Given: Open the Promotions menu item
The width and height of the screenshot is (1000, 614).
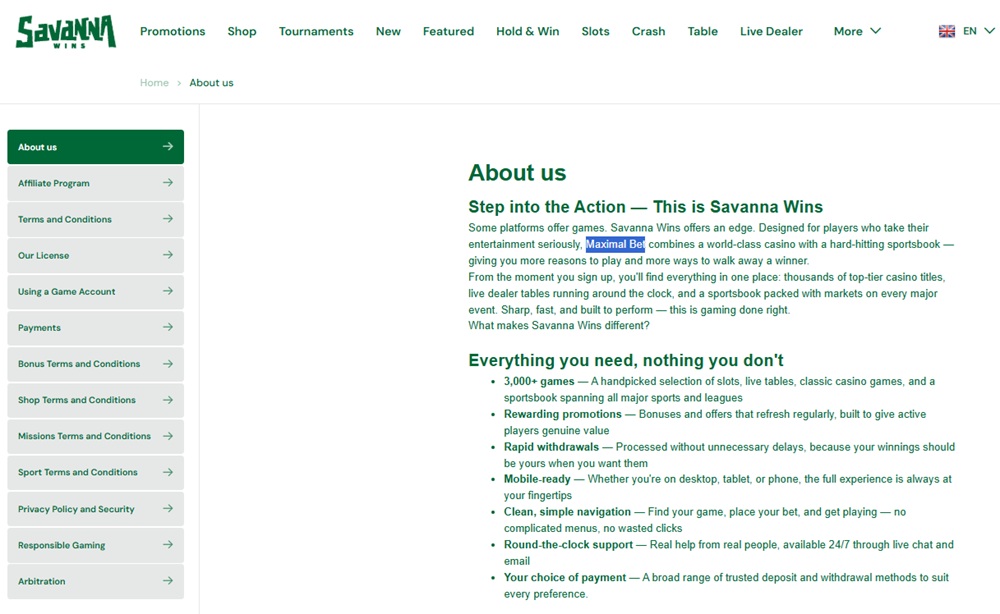Looking at the screenshot, I should pyautogui.click(x=173, y=31).
